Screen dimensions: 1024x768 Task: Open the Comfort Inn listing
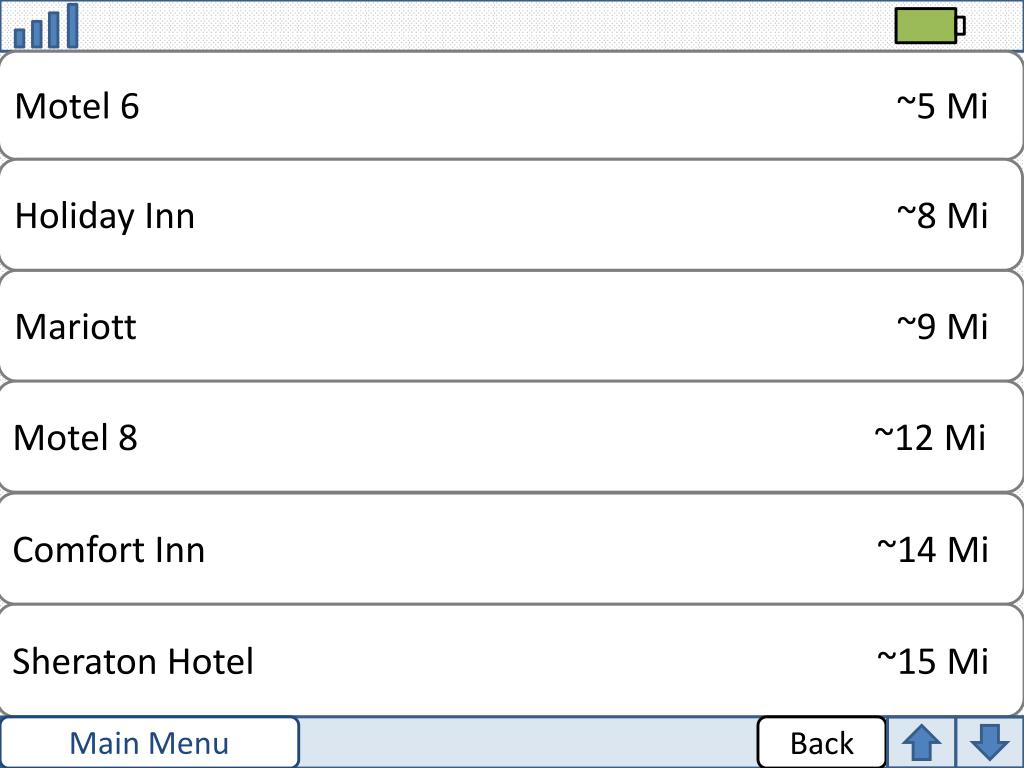tap(511, 549)
